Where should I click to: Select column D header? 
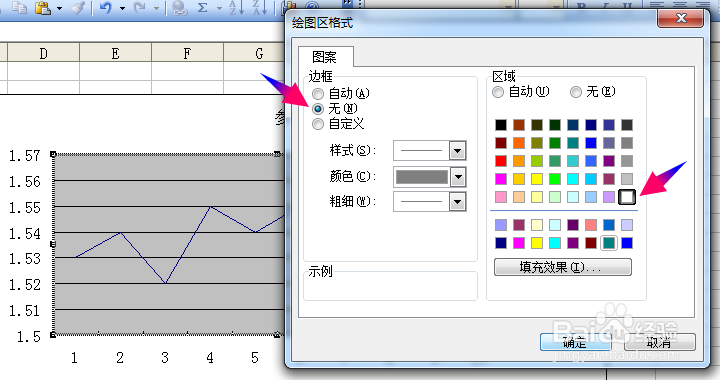click(43, 53)
